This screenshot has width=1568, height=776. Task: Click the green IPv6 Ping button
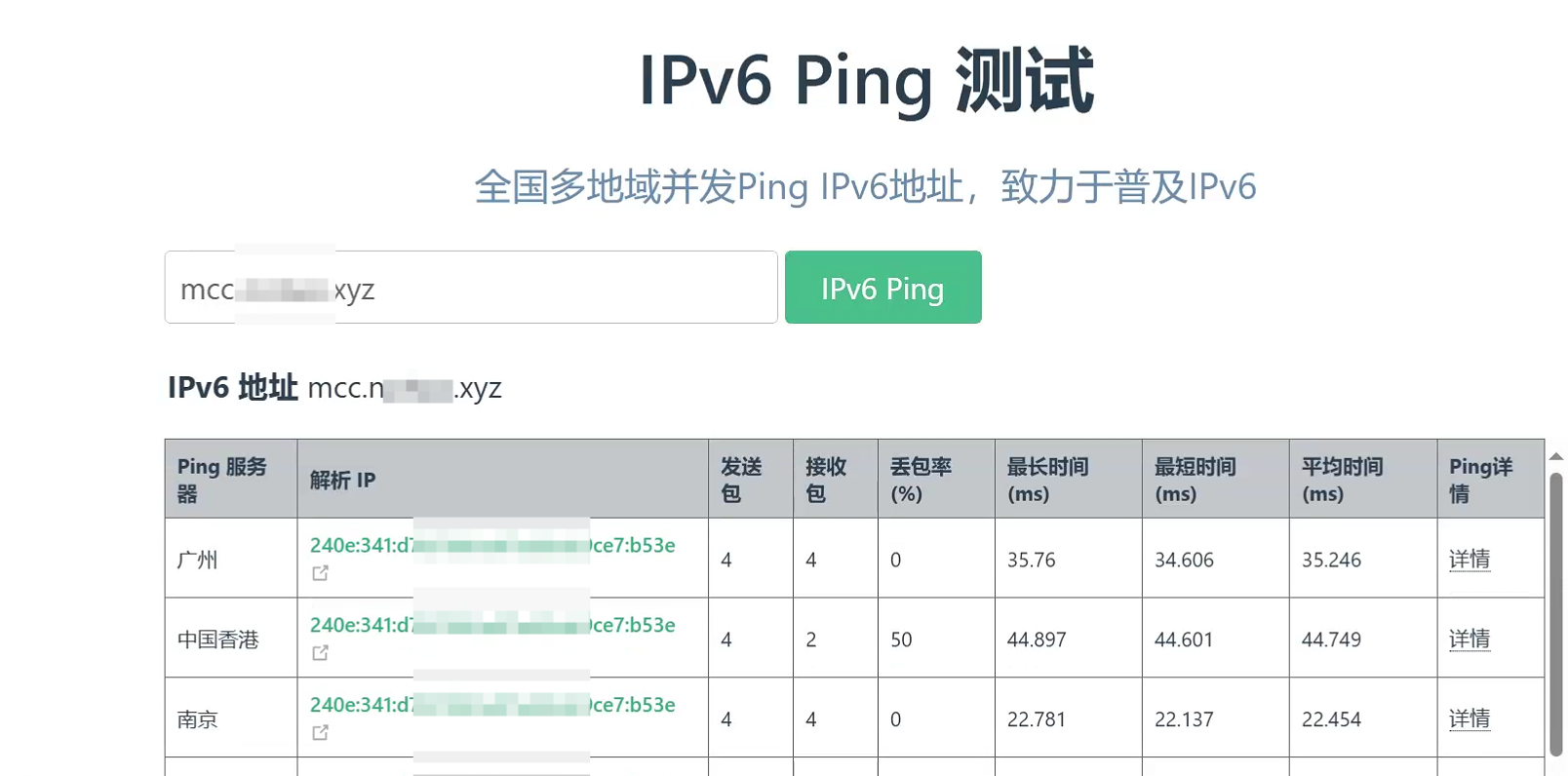click(882, 288)
